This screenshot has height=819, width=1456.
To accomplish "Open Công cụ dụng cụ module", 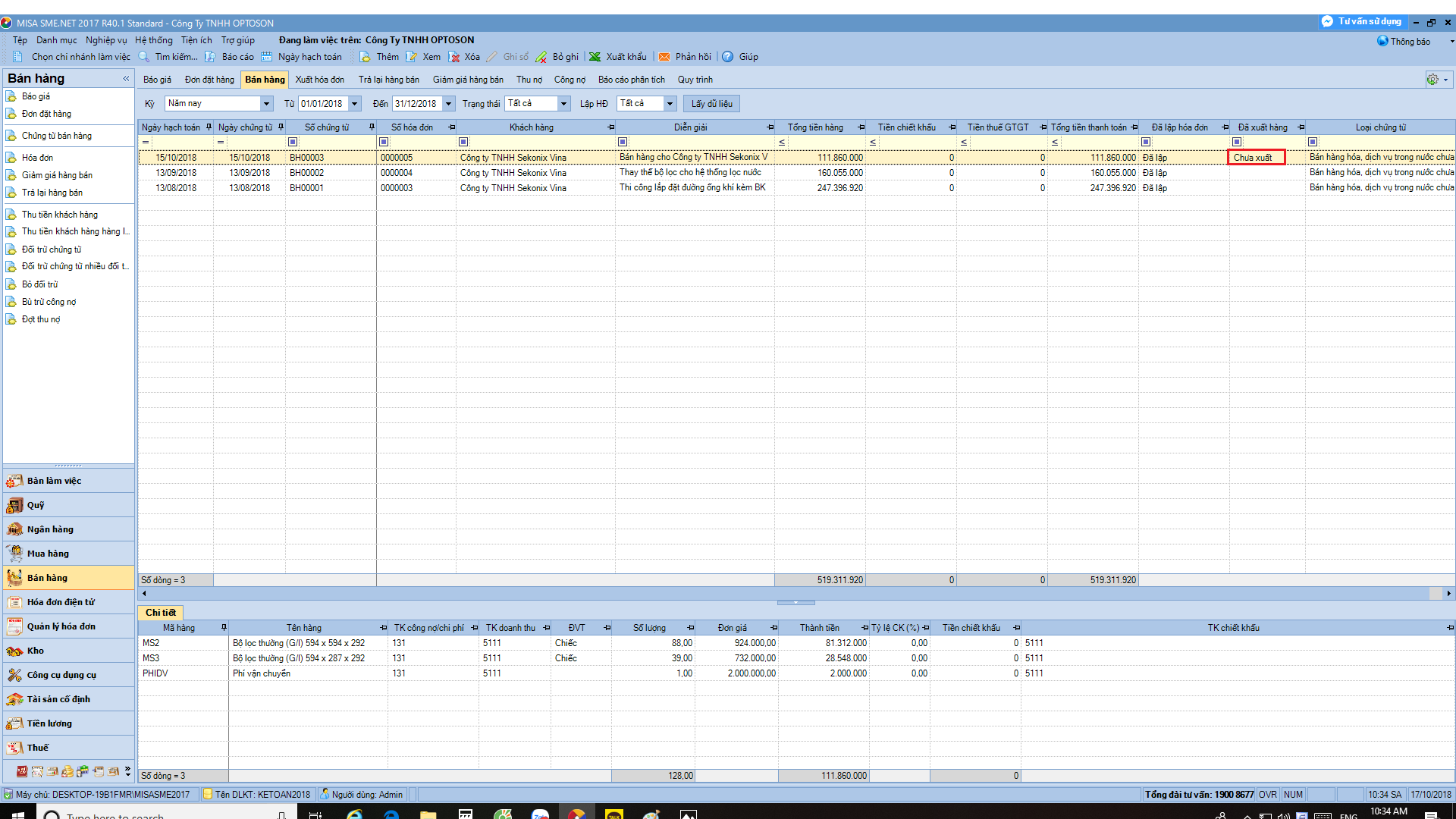I will pos(68,675).
